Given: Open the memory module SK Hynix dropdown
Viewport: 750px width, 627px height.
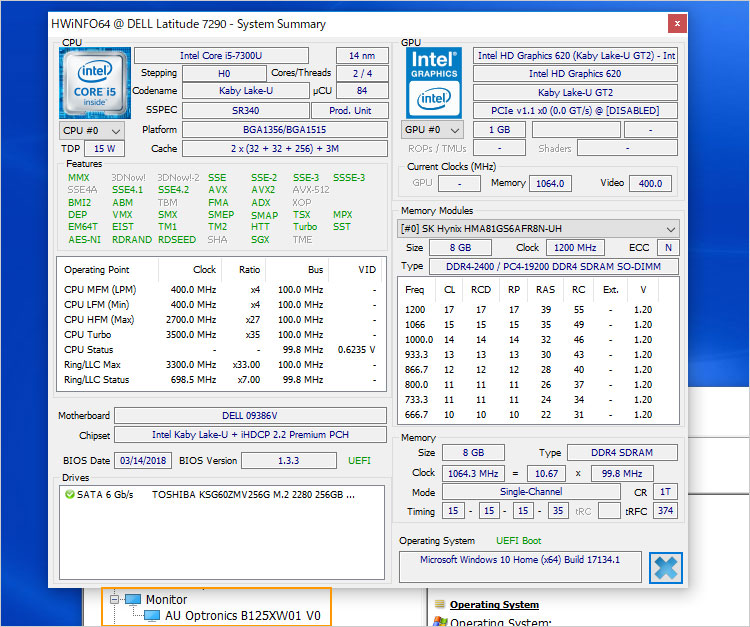Looking at the screenshot, I should [538, 229].
